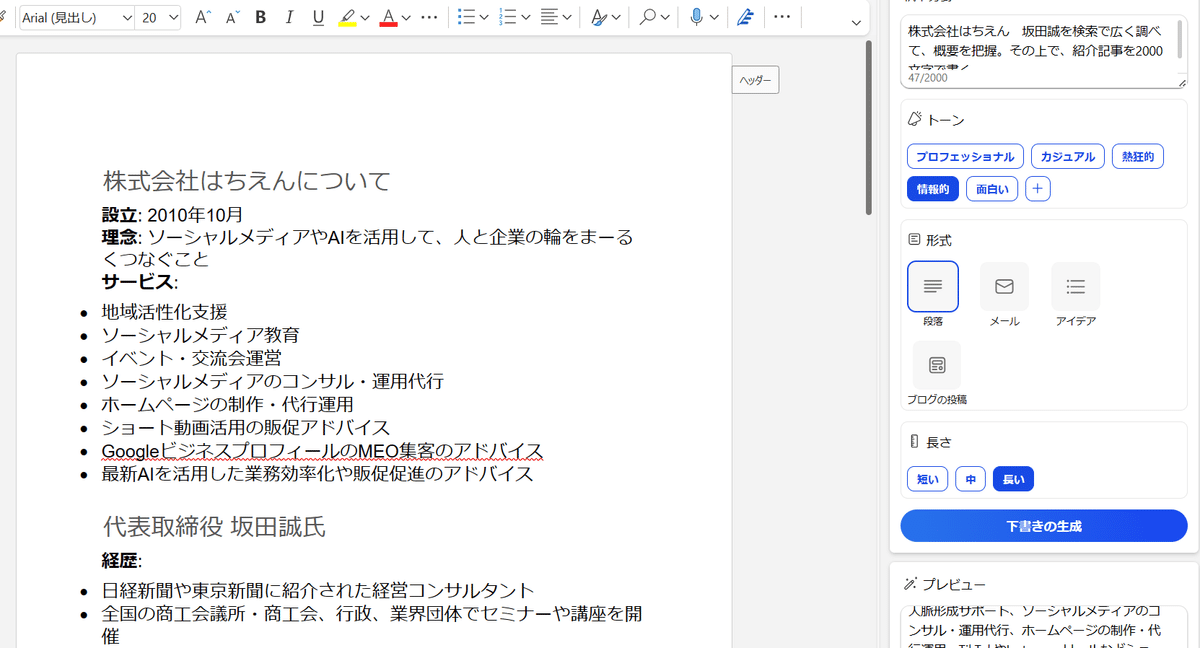Toggle italic formatting
Image resolution: width=1200 pixels, height=648 pixels.
tap(290, 18)
